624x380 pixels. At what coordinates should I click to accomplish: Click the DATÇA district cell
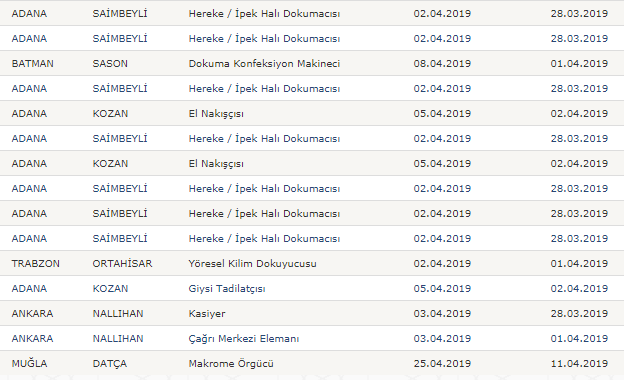pos(109,364)
